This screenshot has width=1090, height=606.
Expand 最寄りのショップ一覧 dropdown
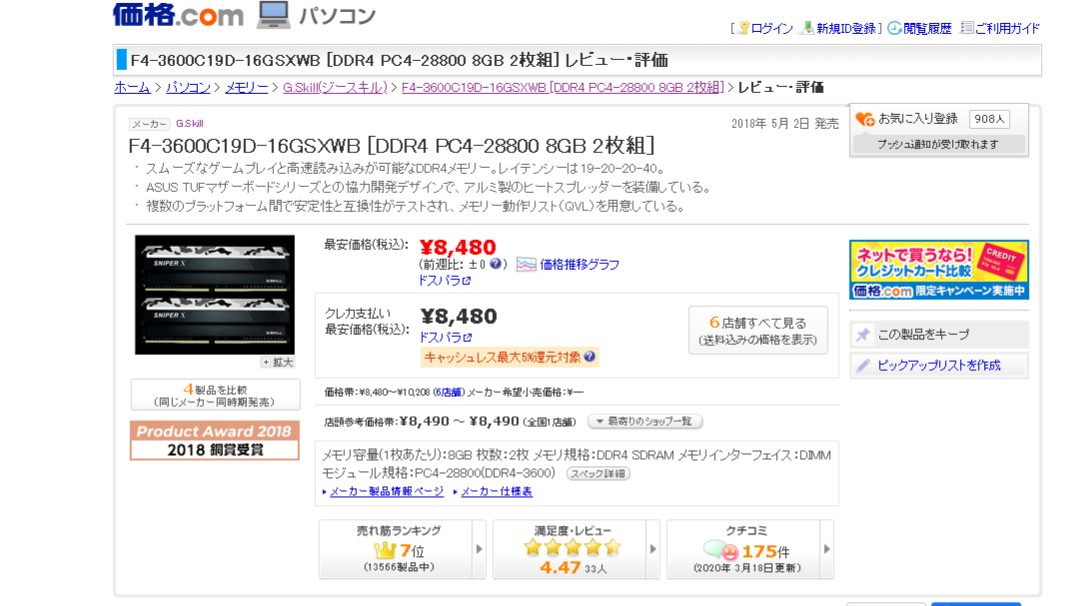pyautogui.click(x=645, y=422)
